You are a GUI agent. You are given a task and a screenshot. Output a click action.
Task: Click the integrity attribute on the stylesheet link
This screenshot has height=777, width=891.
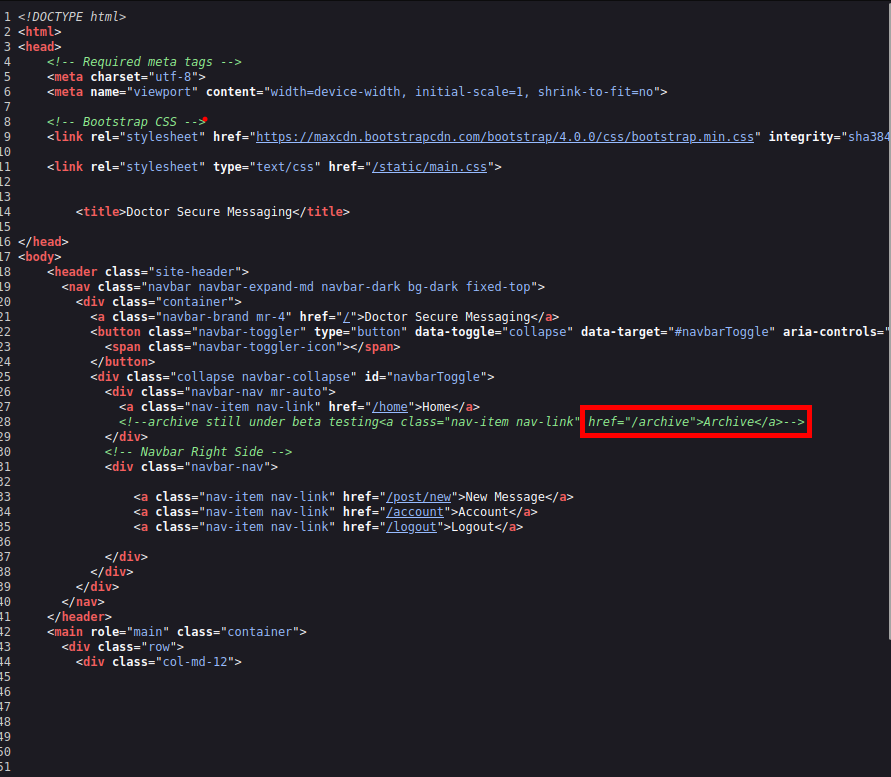point(801,137)
